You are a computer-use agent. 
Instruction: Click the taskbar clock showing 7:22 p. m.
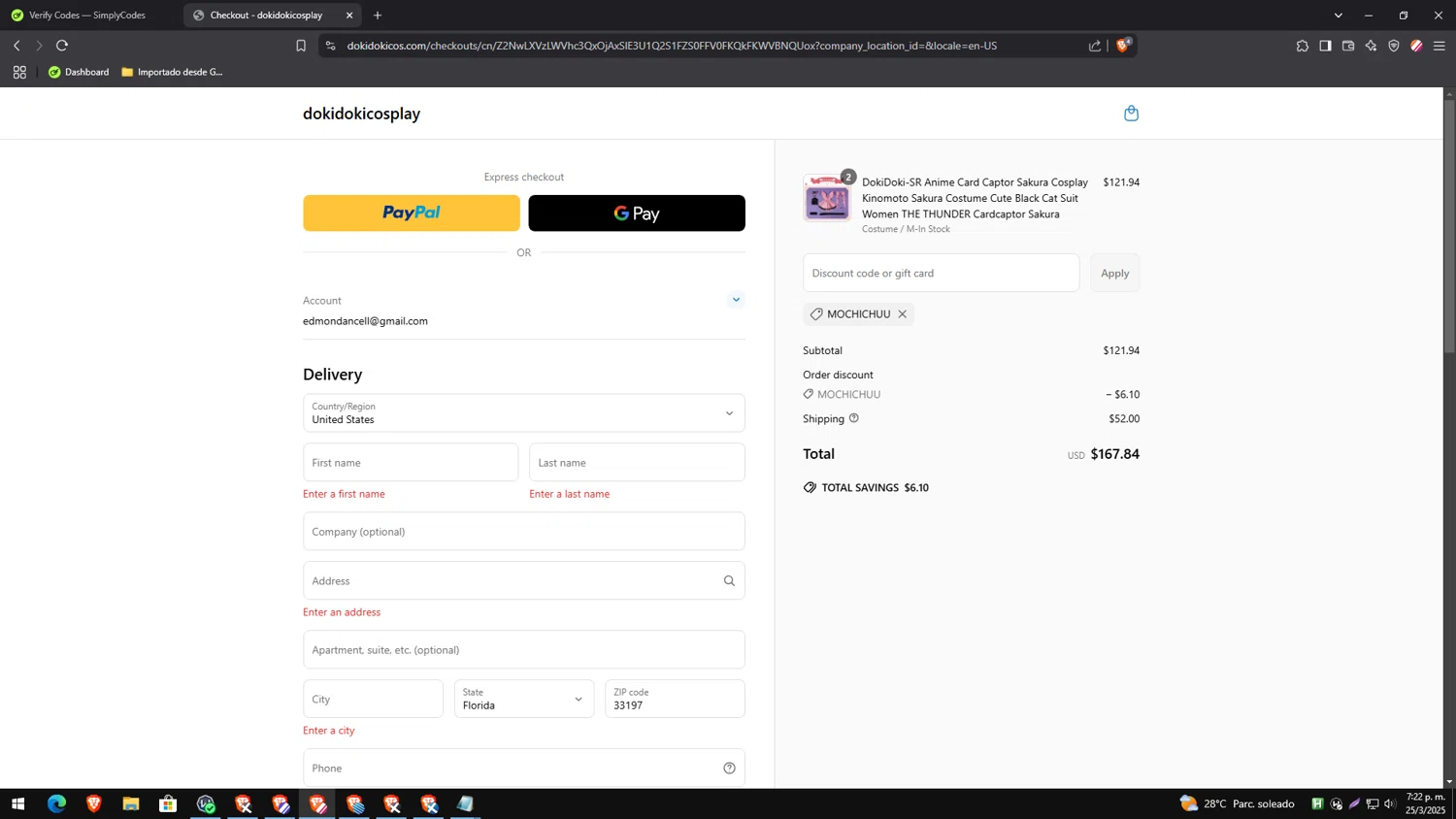1425,803
